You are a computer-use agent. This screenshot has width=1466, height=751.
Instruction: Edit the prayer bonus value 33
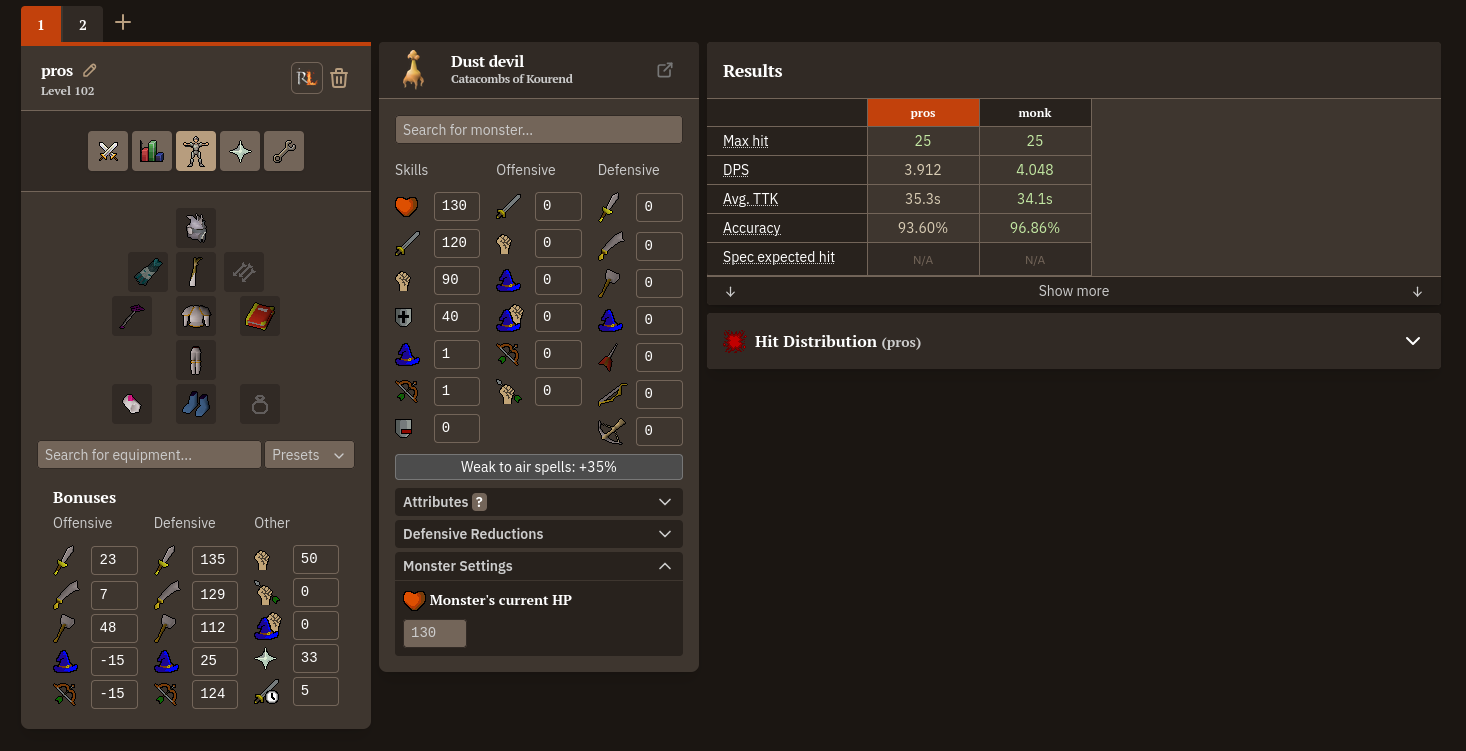click(316, 658)
